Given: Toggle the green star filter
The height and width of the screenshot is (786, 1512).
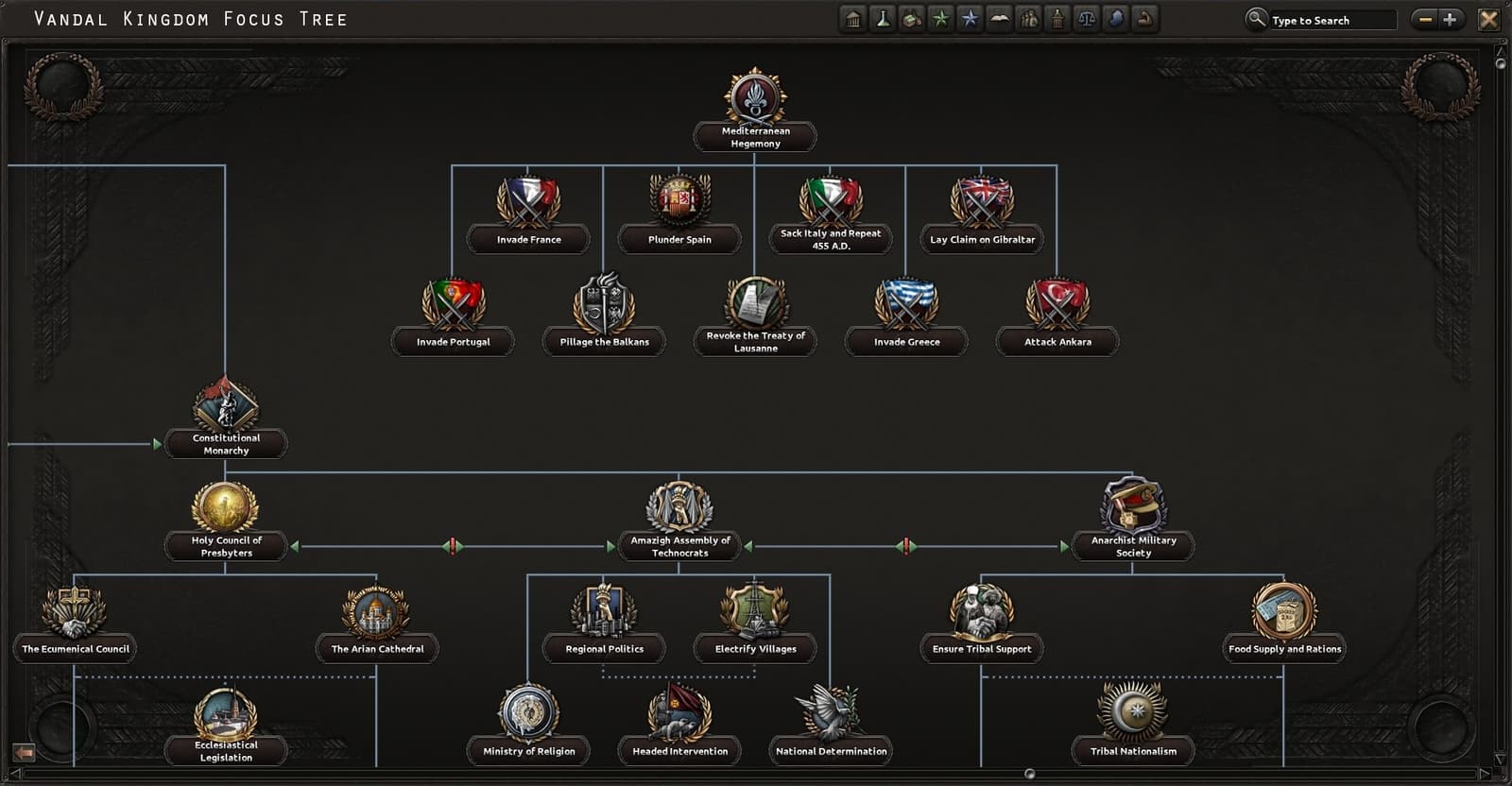Looking at the screenshot, I should (941, 19).
